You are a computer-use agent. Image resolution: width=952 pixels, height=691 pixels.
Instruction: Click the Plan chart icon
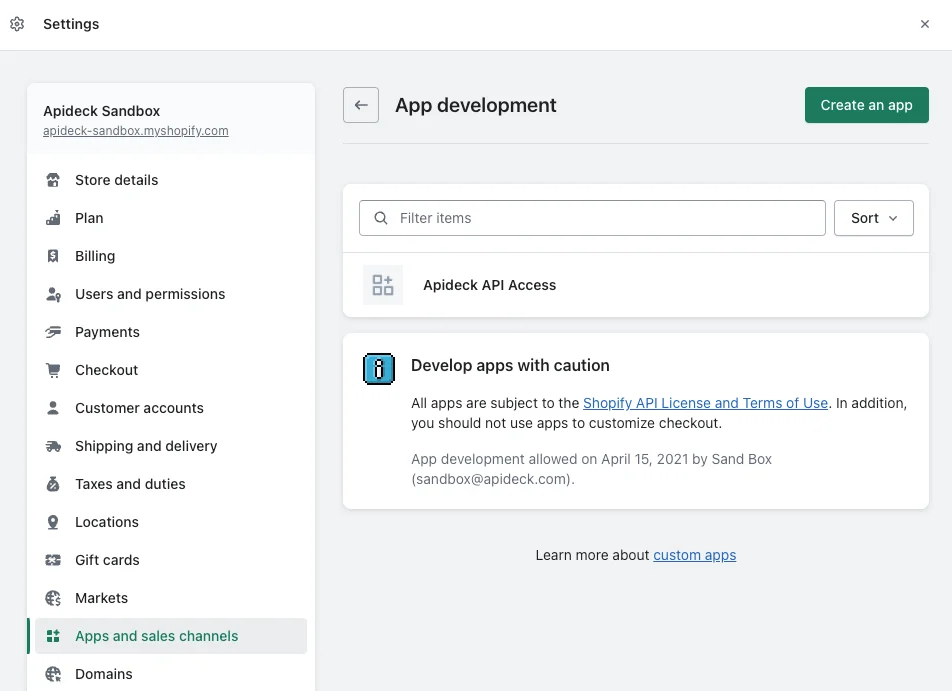(53, 218)
